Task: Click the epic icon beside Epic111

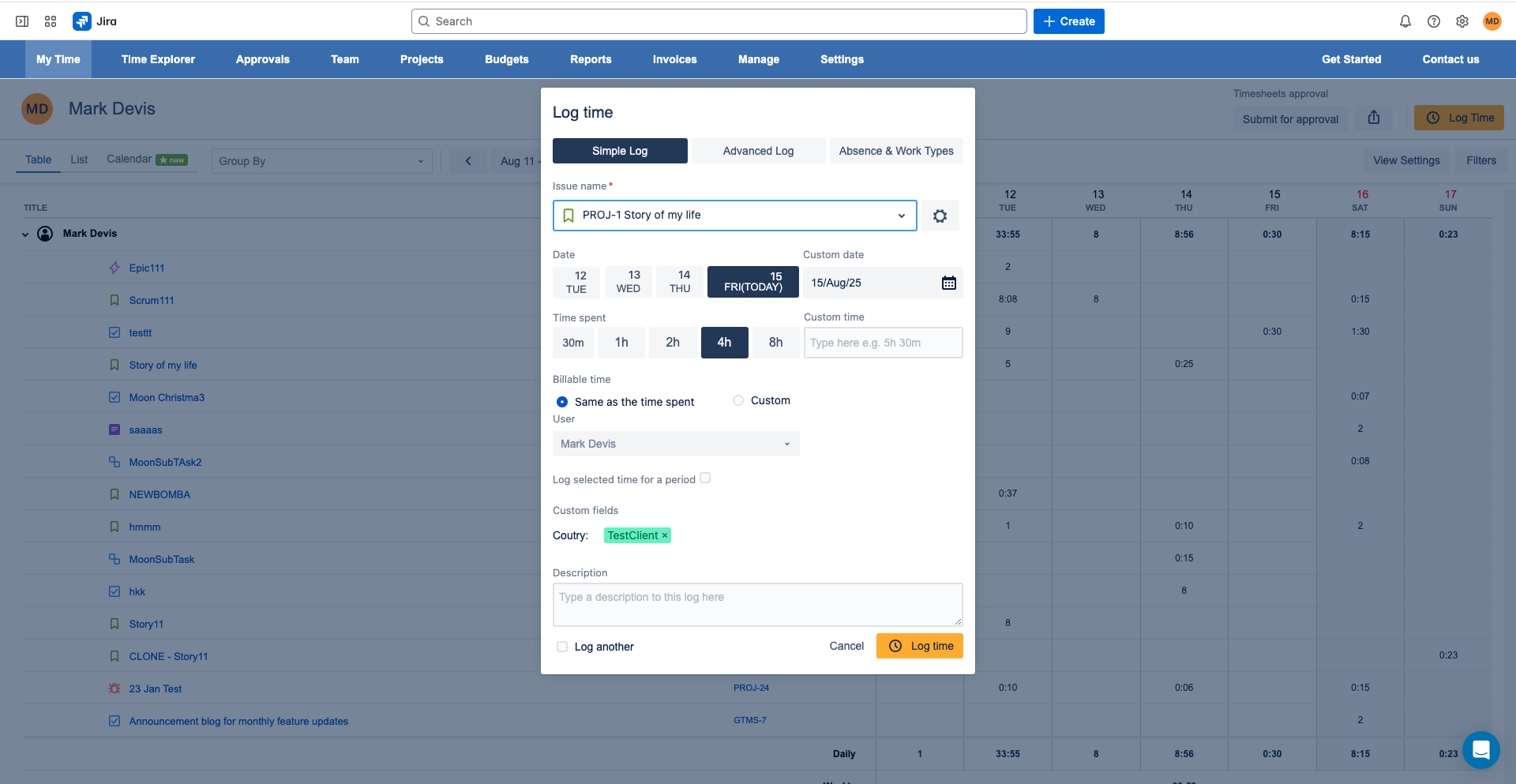Action: 114,268
